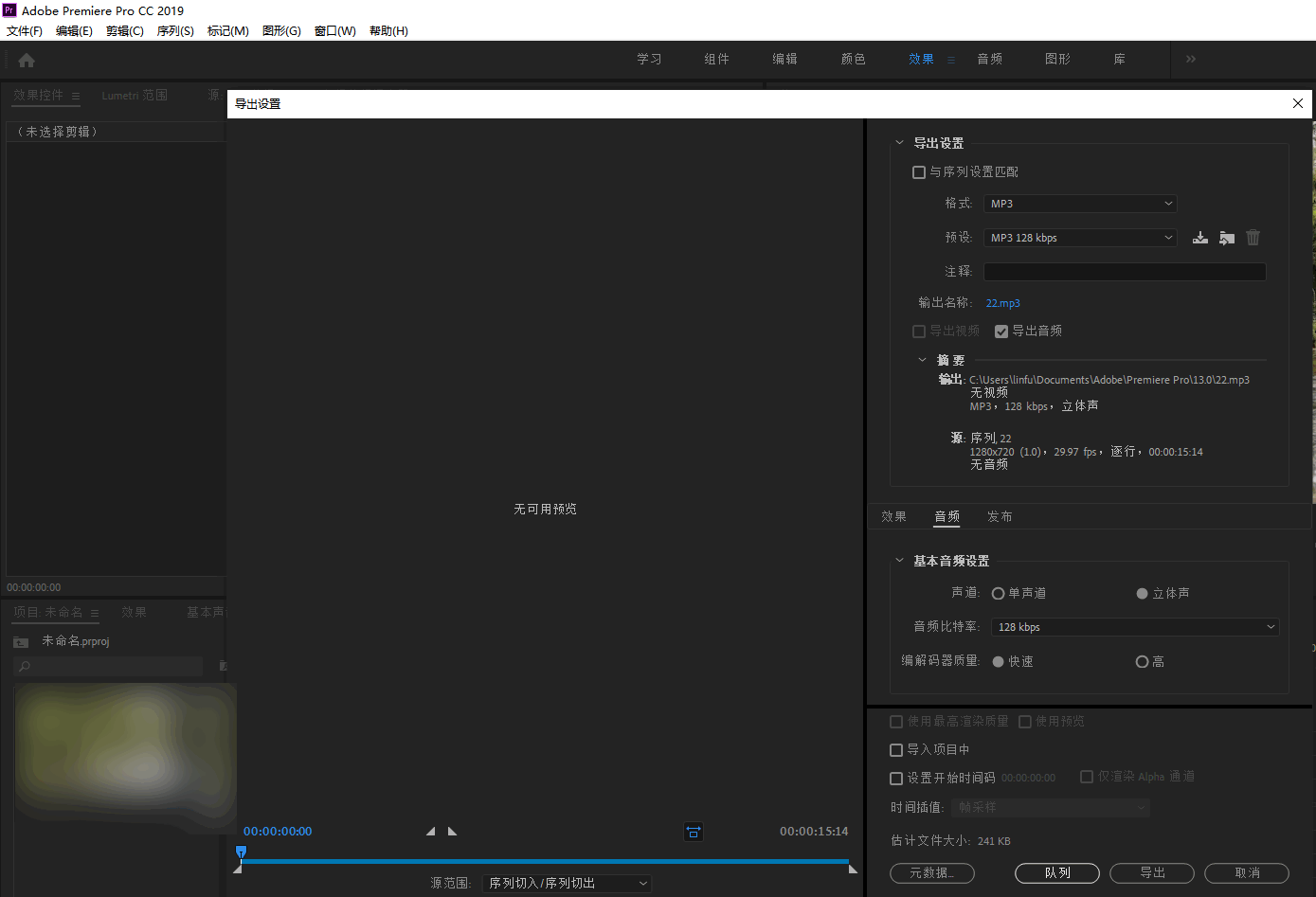Image resolution: width=1316 pixels, height=897 pixels.
Task: Show more workspaces with the double-arrow icon
Action: (1191, 59)
